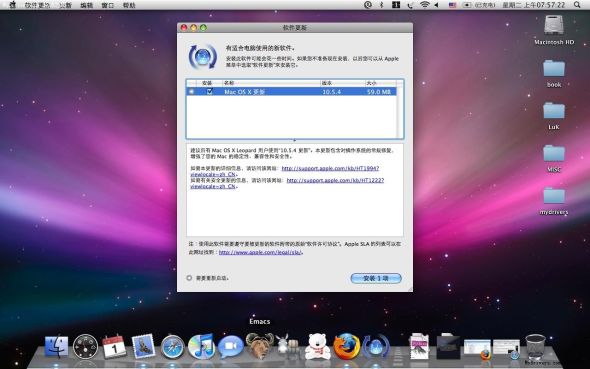The width and height of the screenshot is (590, 369).
Task: Open the Trash in the Dock
Action: (535, 346)
